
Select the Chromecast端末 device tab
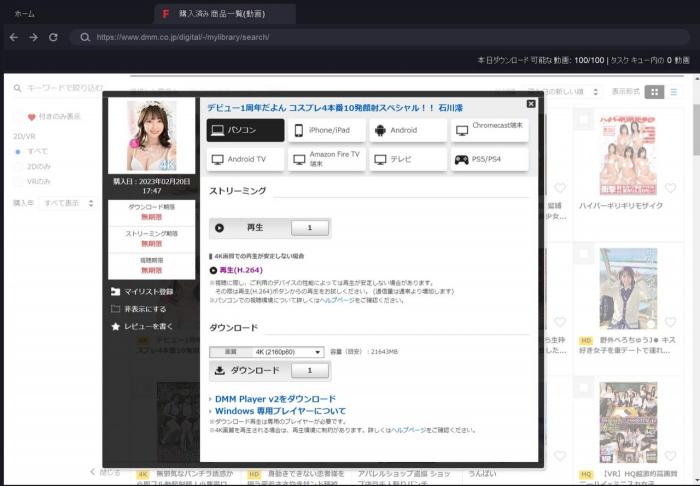coord(490,130)
